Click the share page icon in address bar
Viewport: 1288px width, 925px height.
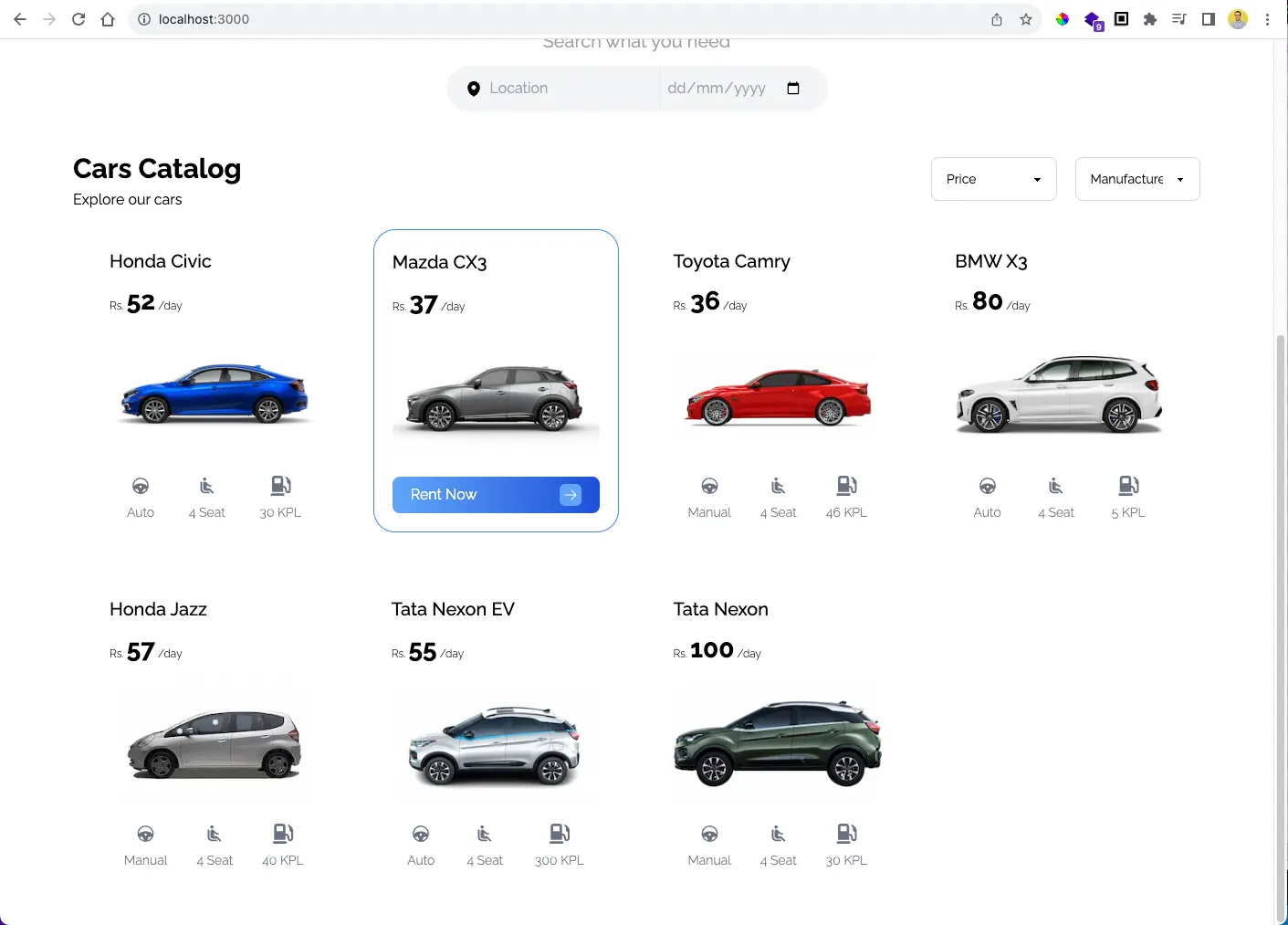tap(997, 19)
